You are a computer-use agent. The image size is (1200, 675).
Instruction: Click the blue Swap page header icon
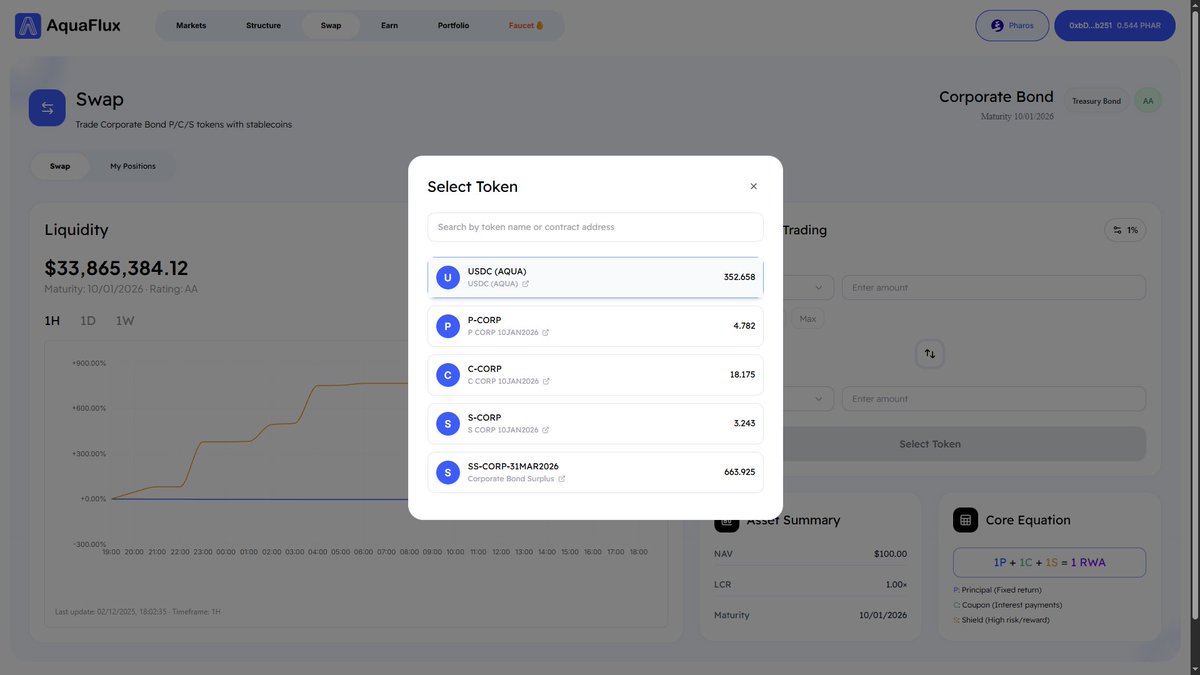point(47,107)
